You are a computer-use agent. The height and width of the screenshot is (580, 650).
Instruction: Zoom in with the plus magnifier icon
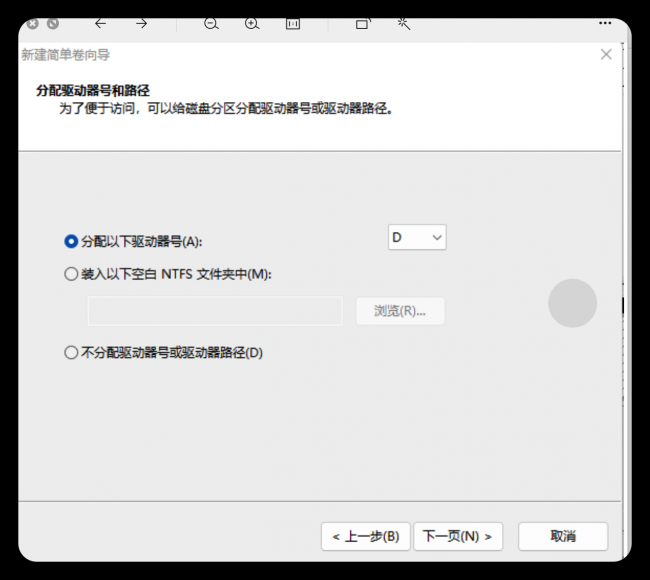point(252,24)
